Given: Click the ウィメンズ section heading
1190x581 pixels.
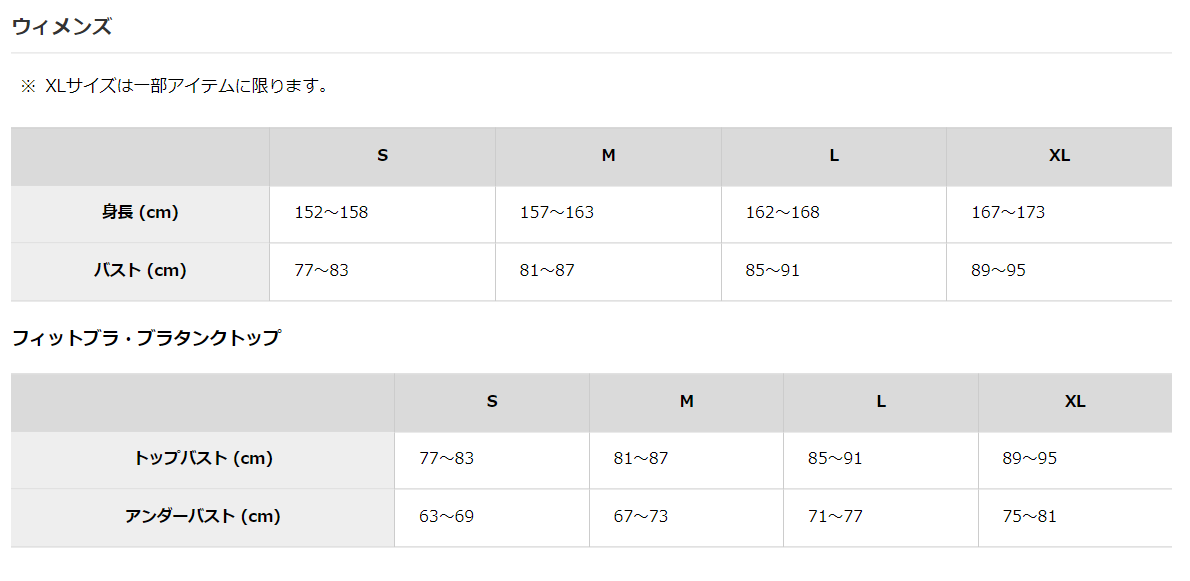Looking at the screenshot, I should 61,27.
